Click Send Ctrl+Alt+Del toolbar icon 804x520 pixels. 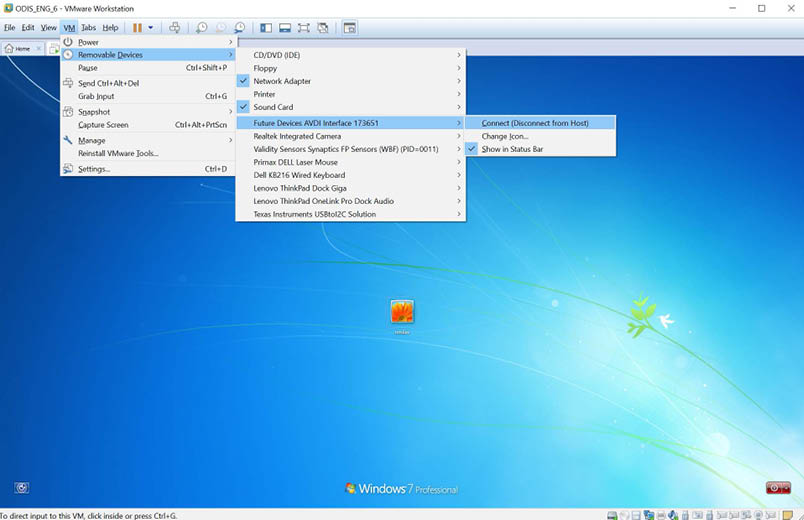pyautogui.click(x=175, y=28)
